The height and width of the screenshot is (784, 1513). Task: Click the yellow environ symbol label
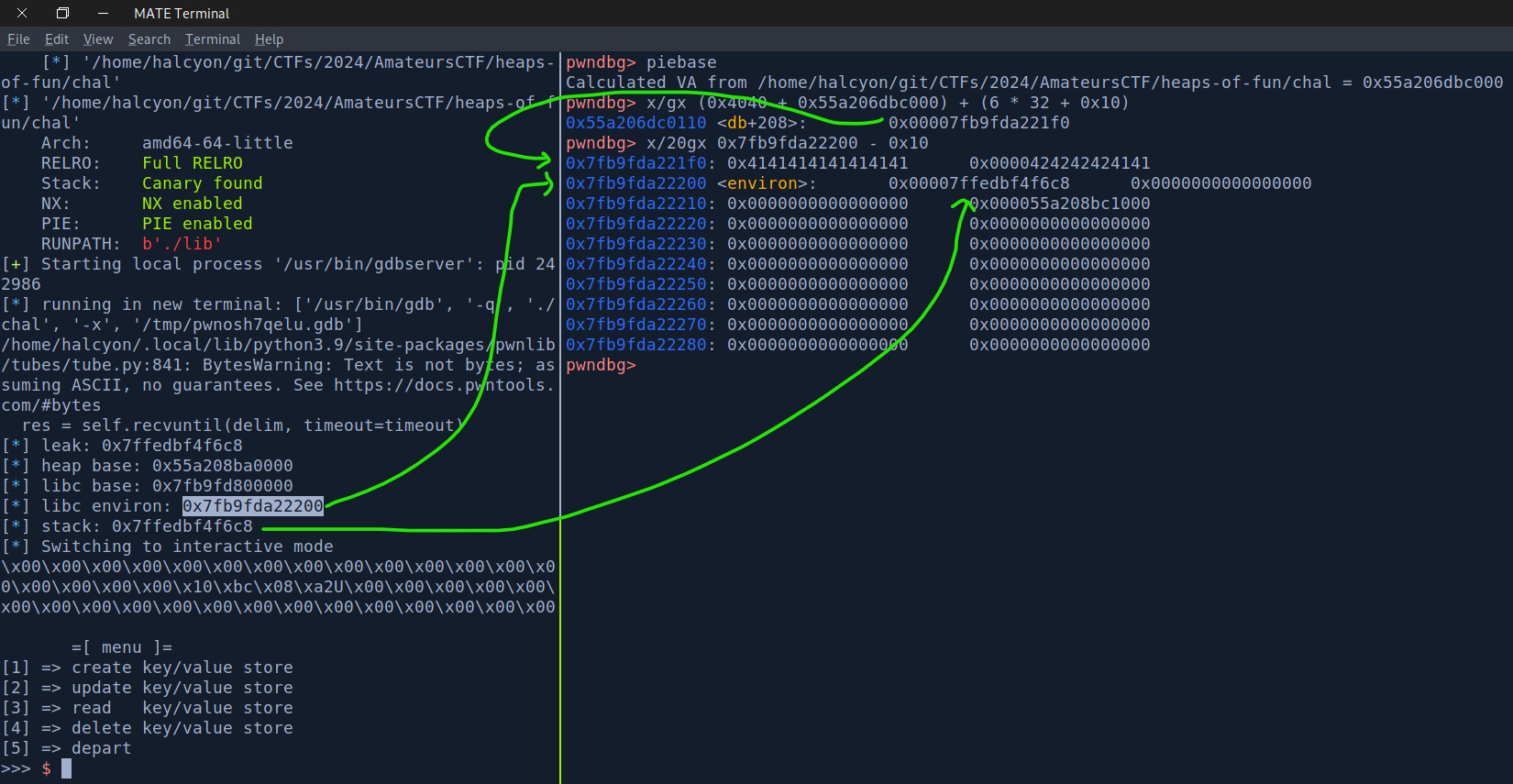click(x=763, y=183)
